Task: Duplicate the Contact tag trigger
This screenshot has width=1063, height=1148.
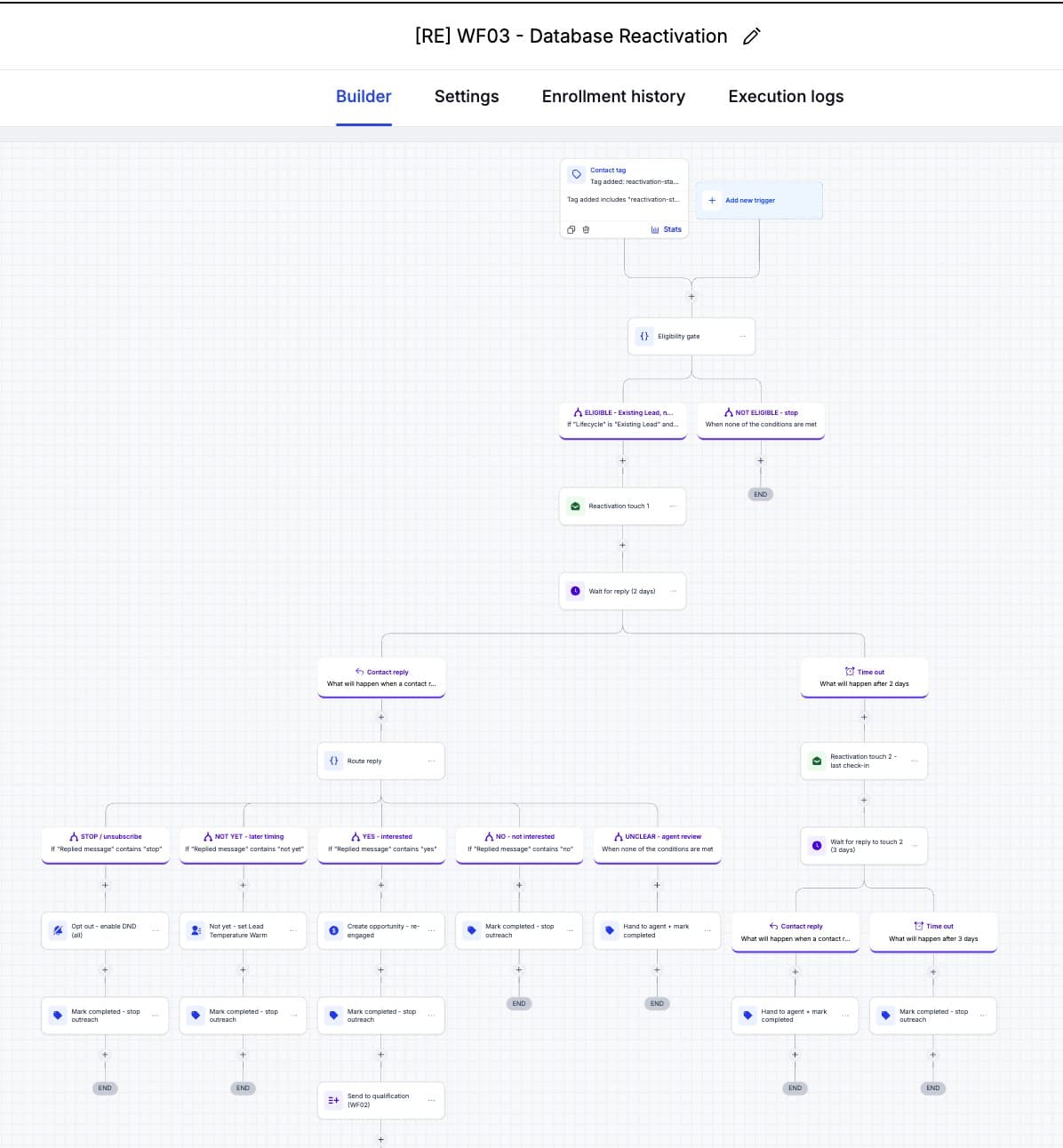Action: pyautogui.click(x=571, y=229)
